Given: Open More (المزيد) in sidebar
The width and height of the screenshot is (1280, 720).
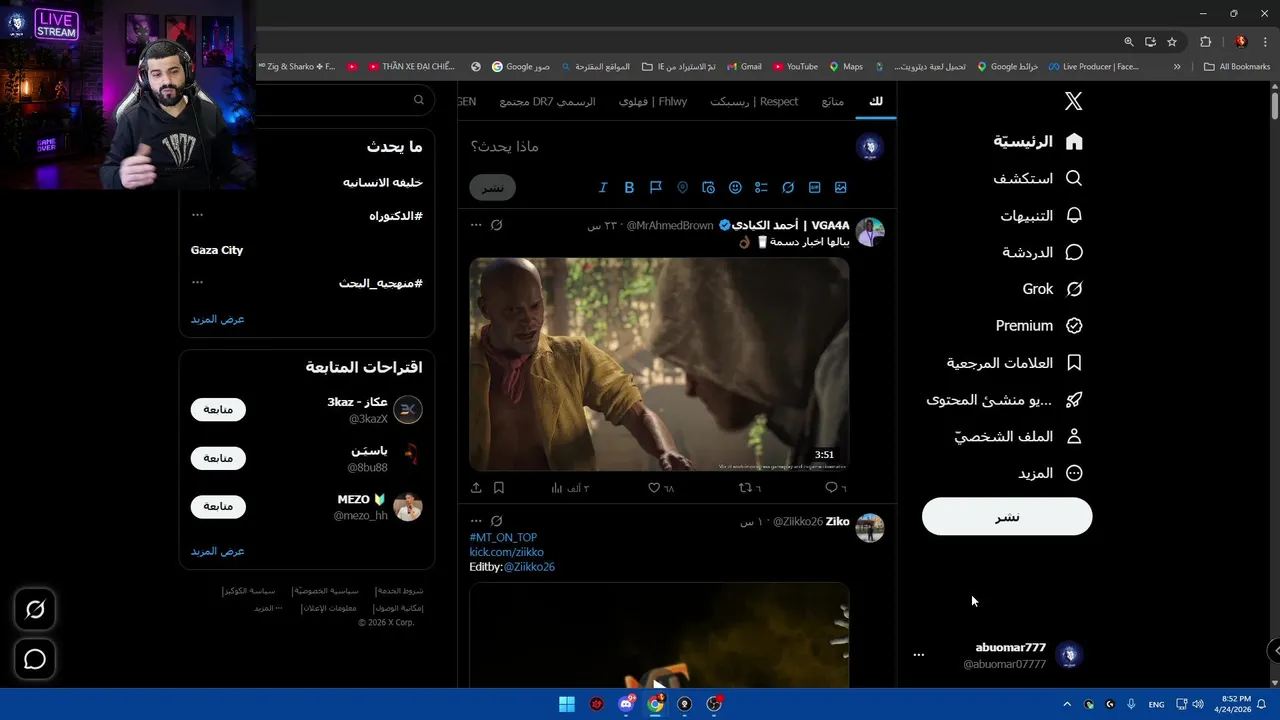Looking at the screenshot, I should (x=1051, y=473).
